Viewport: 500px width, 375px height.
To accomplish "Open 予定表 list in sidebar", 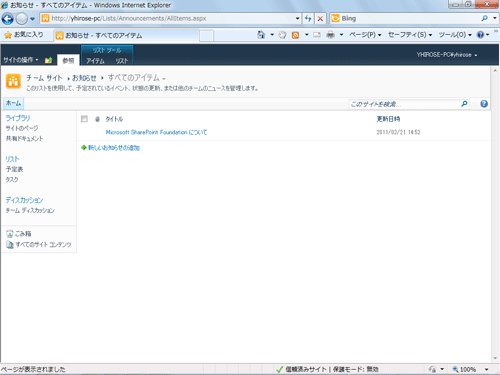I will [14, 169].
